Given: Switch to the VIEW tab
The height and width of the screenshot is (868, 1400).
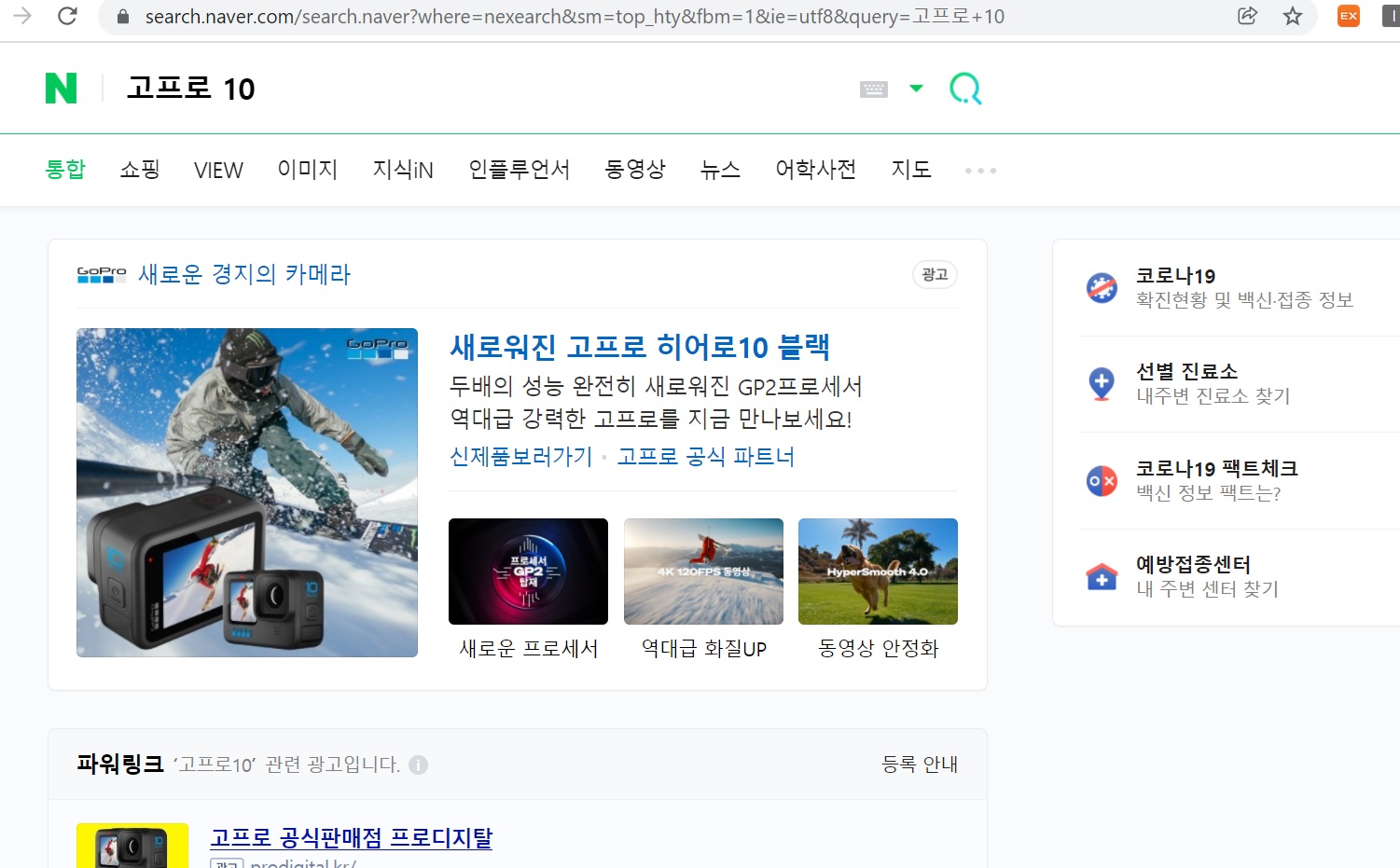Looking at the screenshot, I should click(x=218, y=171).
